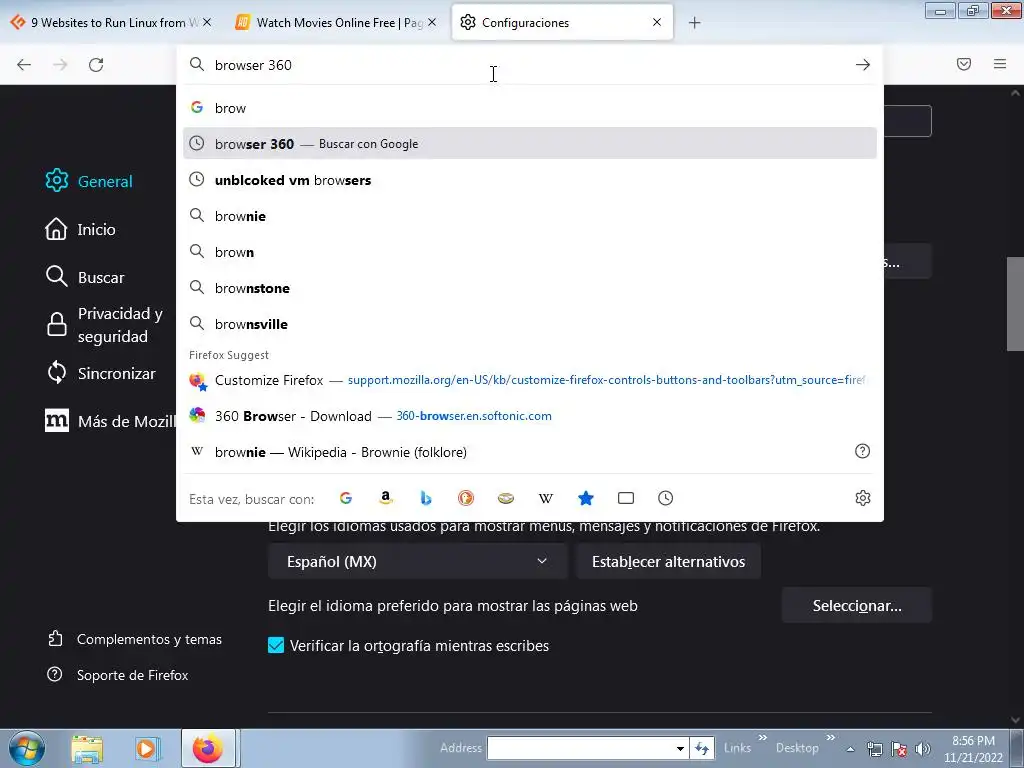1024x768 pixels.
Task: Close the Configuraciones tab
Action: click(657, 22)
